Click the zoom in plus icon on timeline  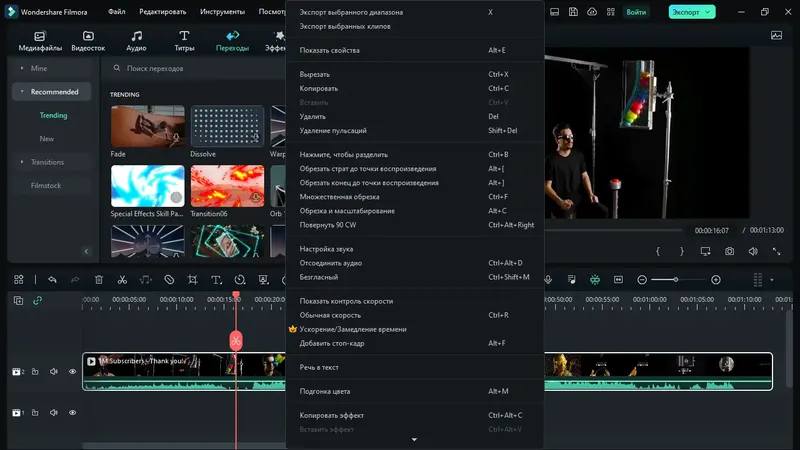pyautogui.click(x=716, y=280)
